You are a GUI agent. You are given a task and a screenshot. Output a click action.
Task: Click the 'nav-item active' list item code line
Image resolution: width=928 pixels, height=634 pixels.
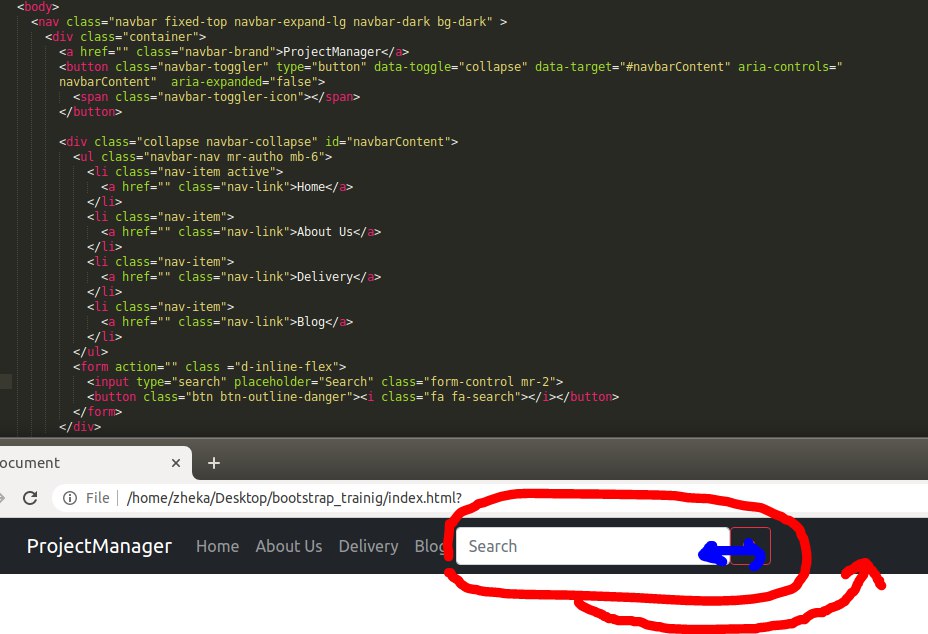(x=185, y=172)
